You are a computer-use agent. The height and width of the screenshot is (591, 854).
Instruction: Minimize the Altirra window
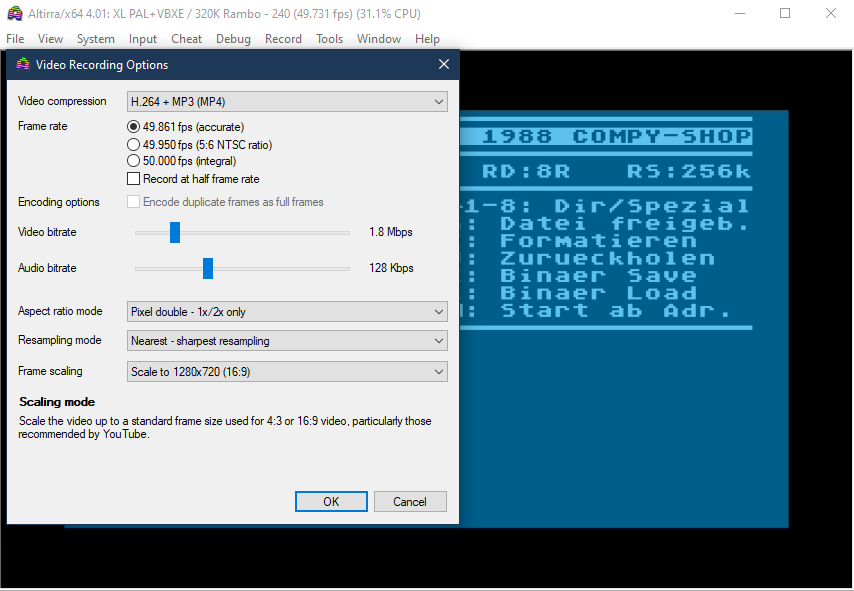coord(738,14)
